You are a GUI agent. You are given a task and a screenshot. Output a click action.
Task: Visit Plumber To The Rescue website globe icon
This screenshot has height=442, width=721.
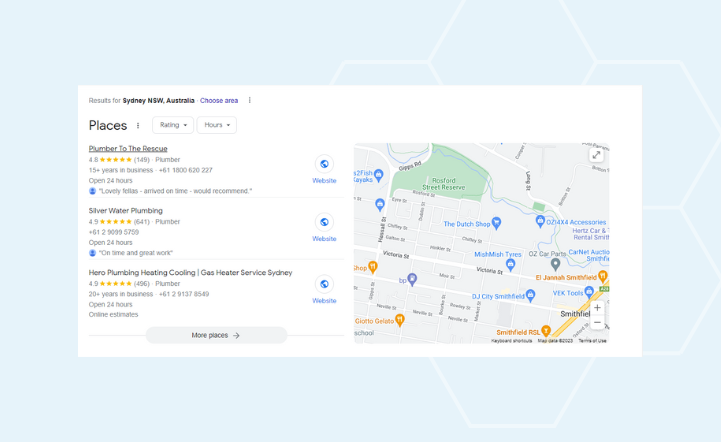pos(324,164)
